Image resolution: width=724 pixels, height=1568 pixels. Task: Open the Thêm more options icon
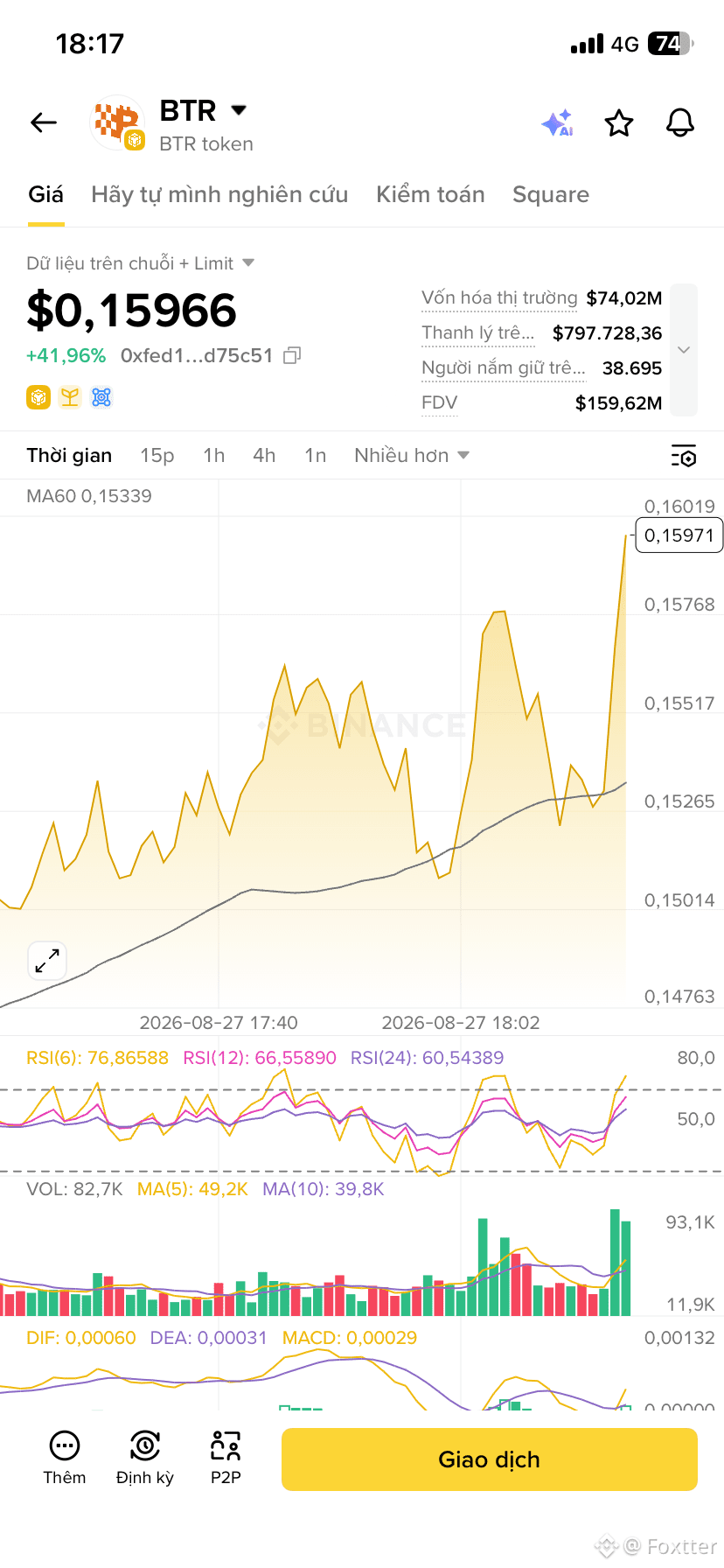pyautogui.click(x=65, y=1446)
